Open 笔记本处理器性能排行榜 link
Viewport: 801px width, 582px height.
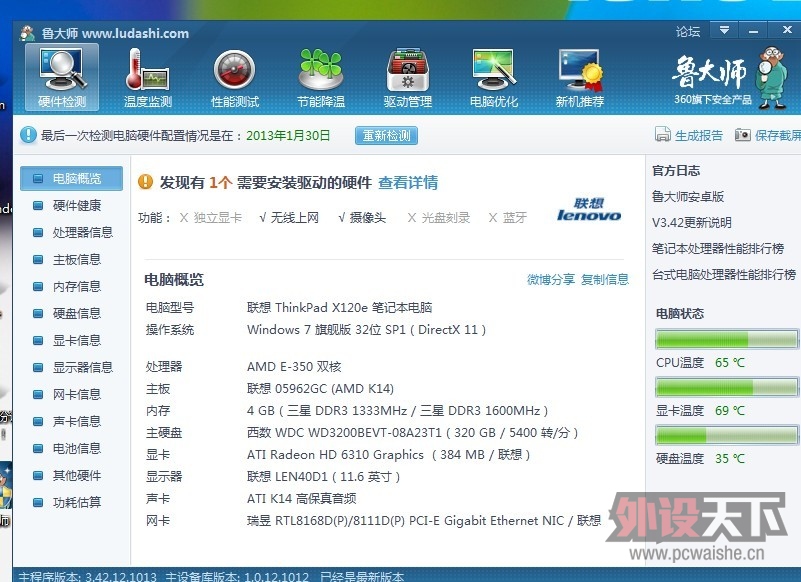coord(718,249)
